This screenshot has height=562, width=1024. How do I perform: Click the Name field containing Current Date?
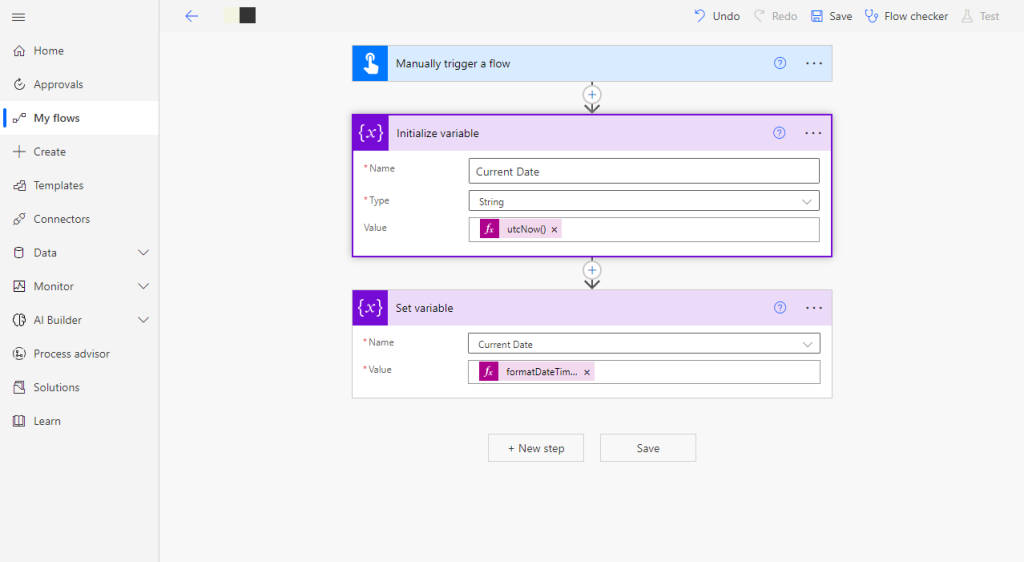pos(644,172)
